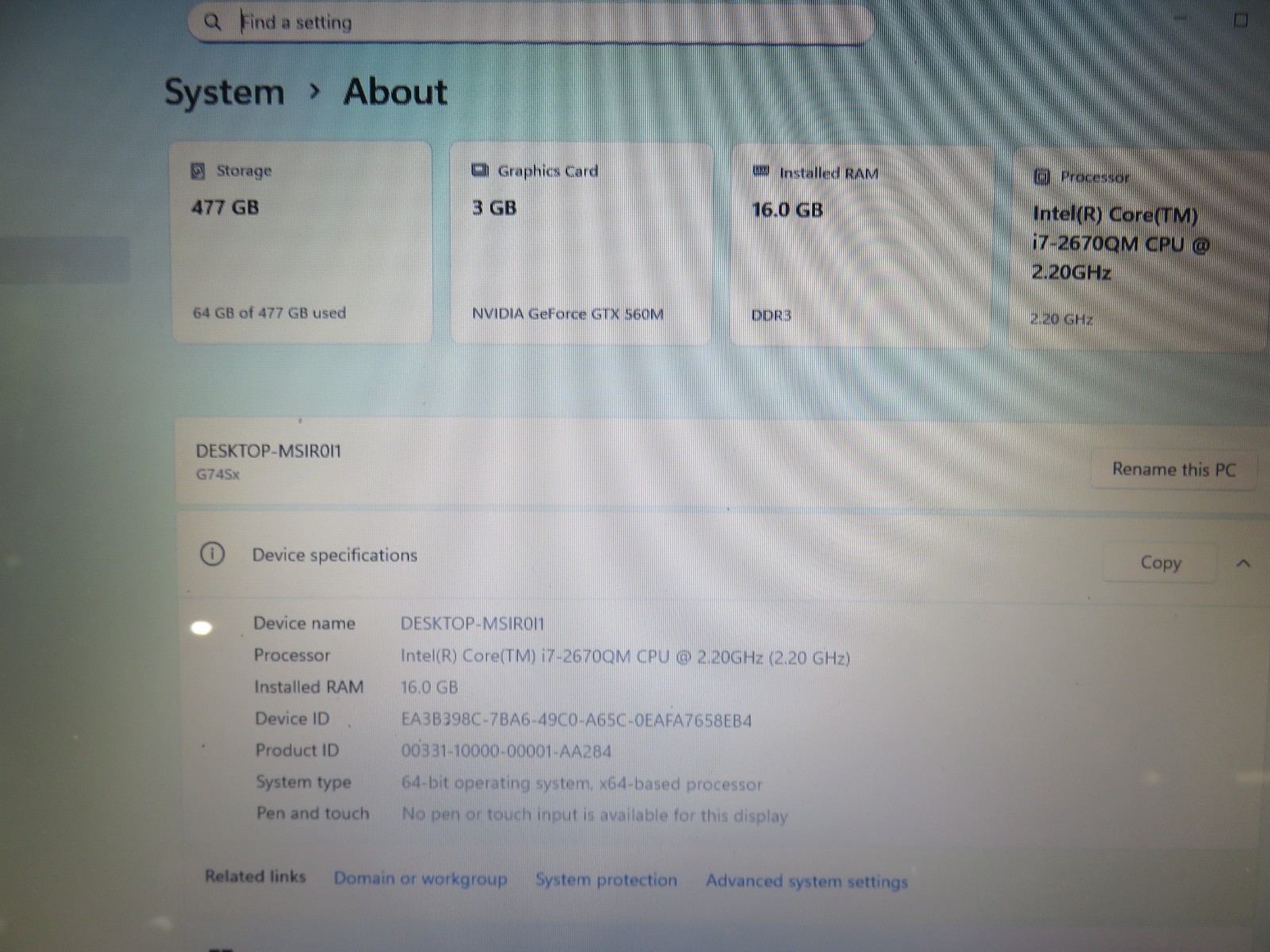Open Advanced system settings link
This screenshot has width=1270, height=952.
click(x=806, y=881)
